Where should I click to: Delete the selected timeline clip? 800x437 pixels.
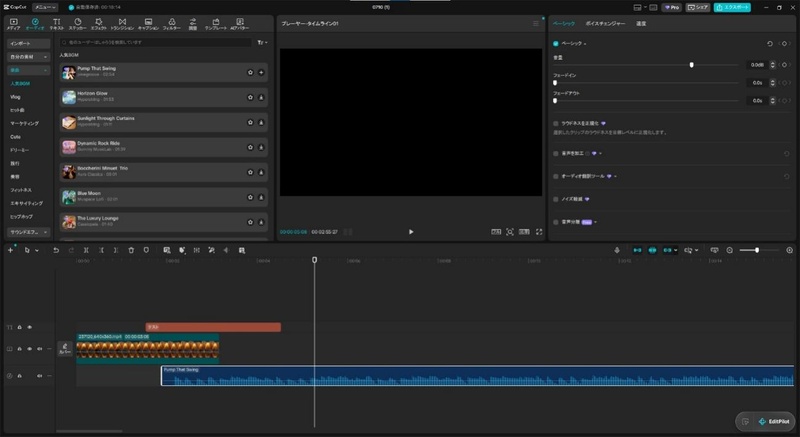[x=131, y=250]
